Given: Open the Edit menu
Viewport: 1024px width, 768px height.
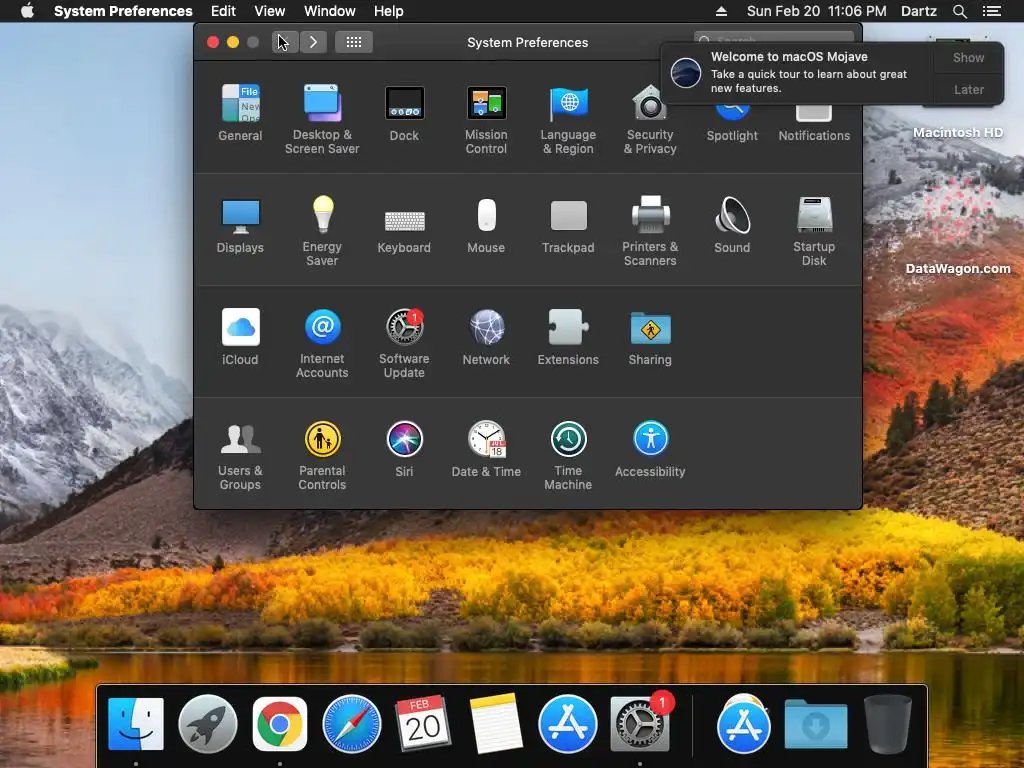Looking at the screenshot, I should click(x=223, y=11).
